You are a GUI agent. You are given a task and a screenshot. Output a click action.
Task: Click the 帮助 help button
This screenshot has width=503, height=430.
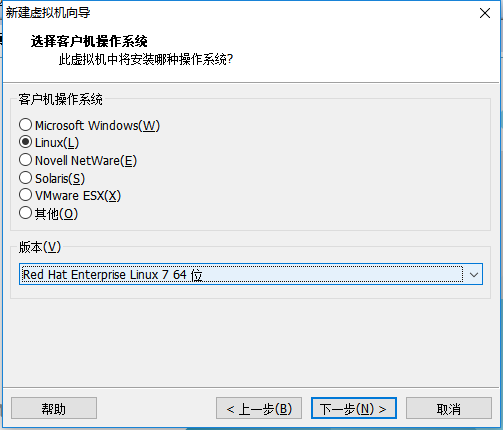(x=54, y=408)
